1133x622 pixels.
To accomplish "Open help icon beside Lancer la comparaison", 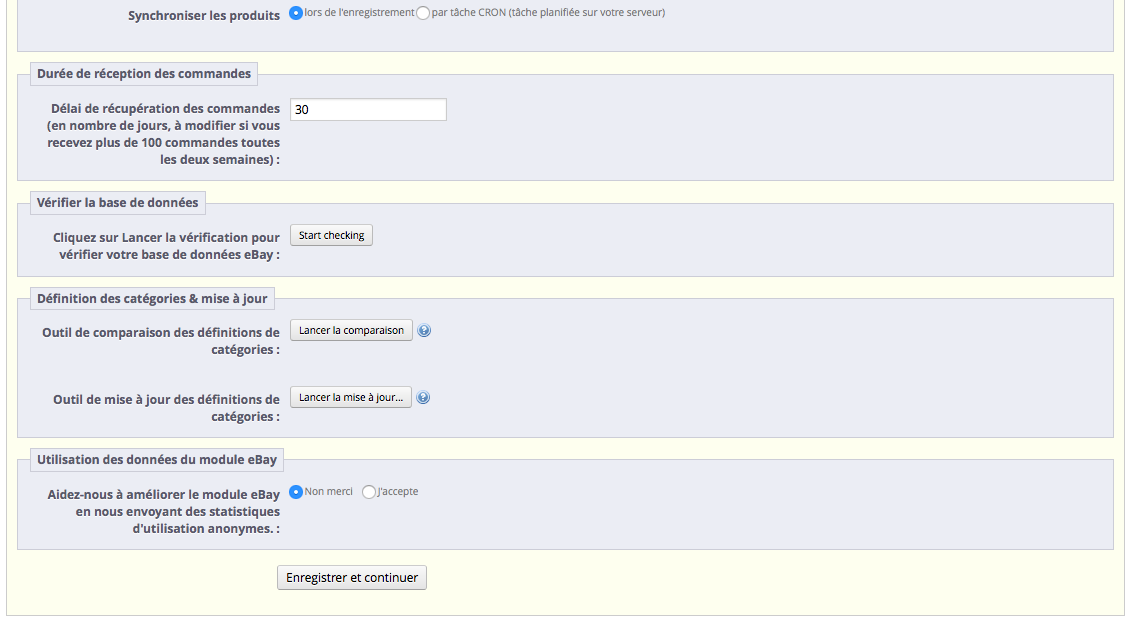I will [424, 331].
